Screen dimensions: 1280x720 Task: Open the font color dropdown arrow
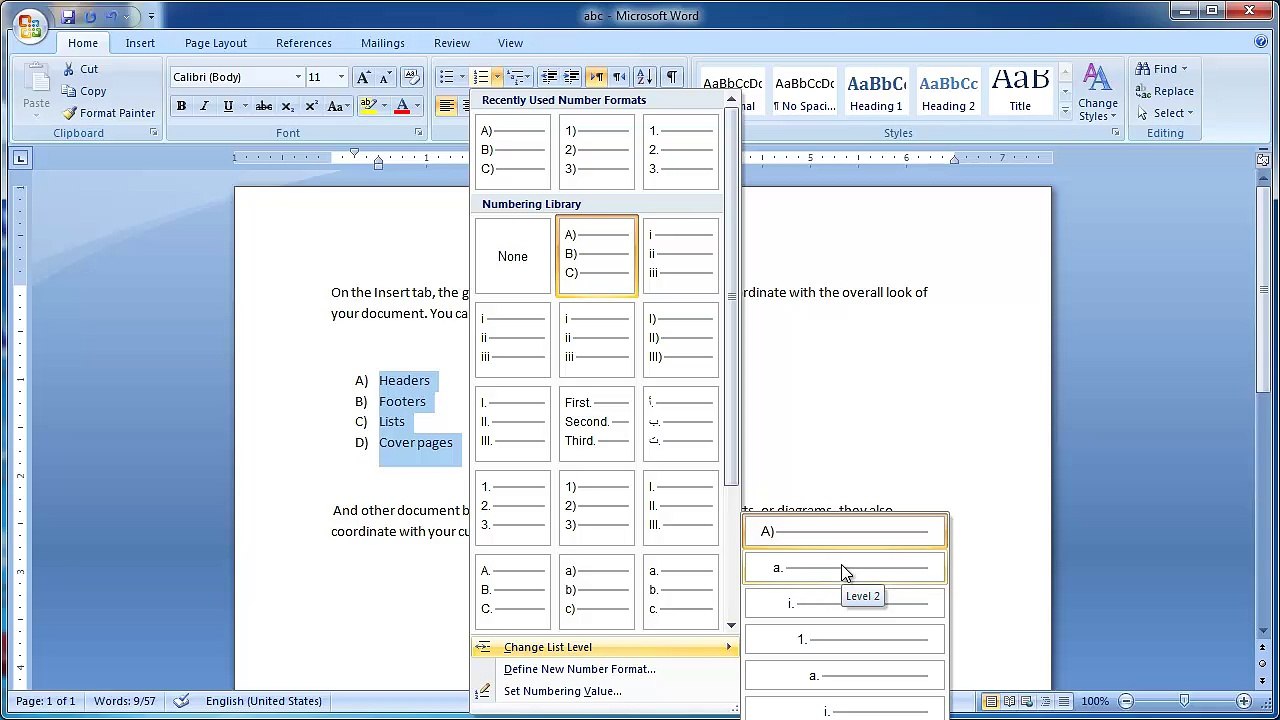point(417,106)
